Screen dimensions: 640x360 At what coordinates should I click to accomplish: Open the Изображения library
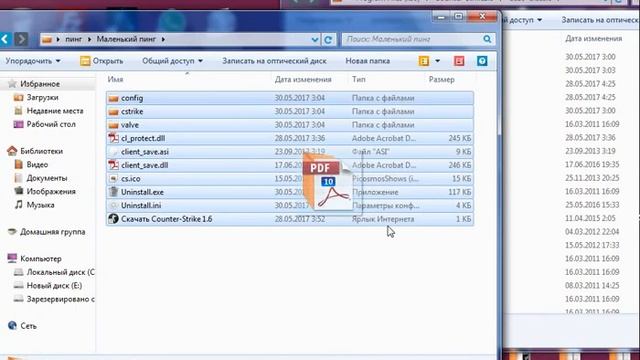click(x=51, y=192)
